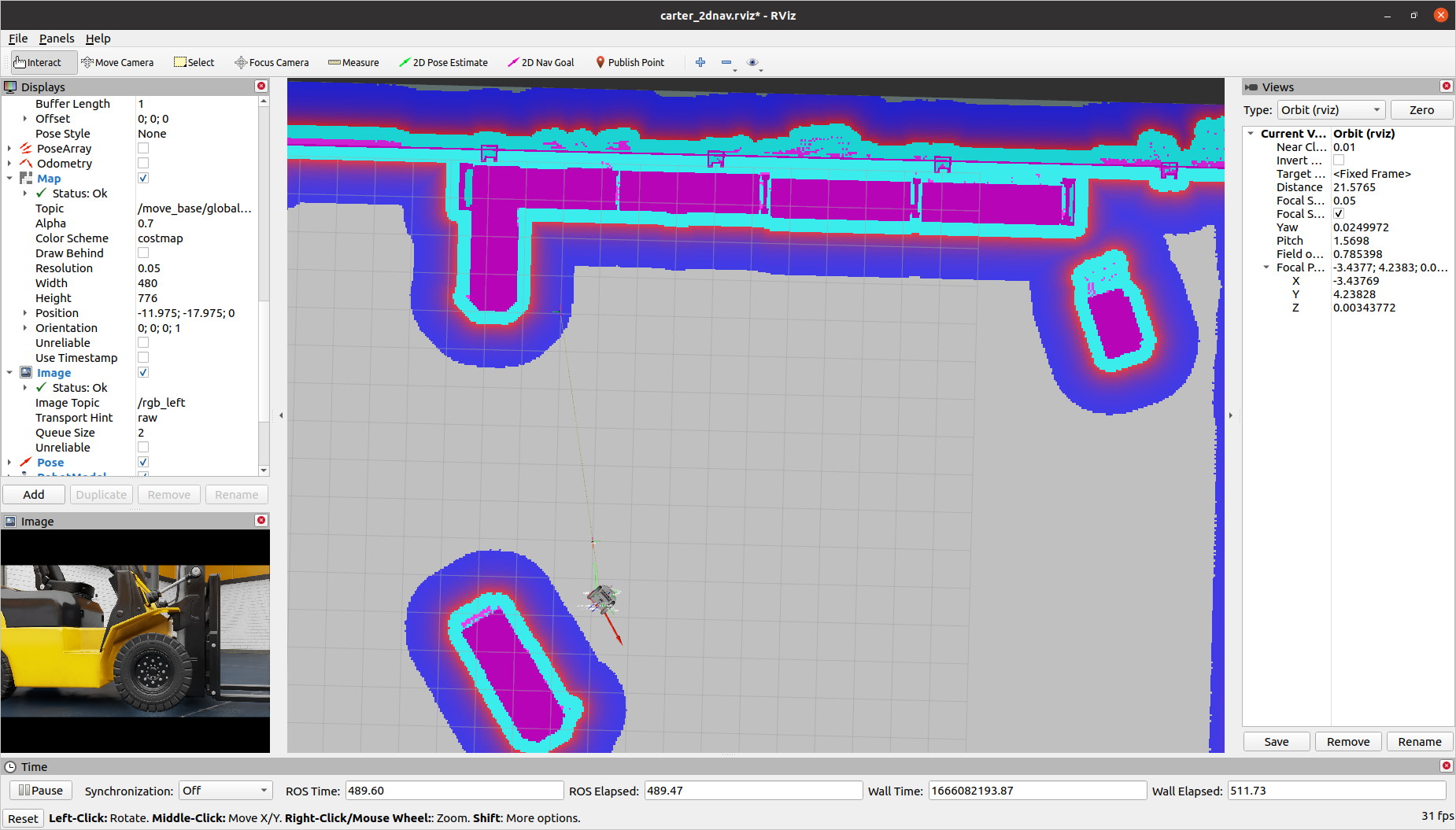1456x830 pixels.
Task: Toggle Map Unreliable checkbox
Action: (x=143, y=342)
